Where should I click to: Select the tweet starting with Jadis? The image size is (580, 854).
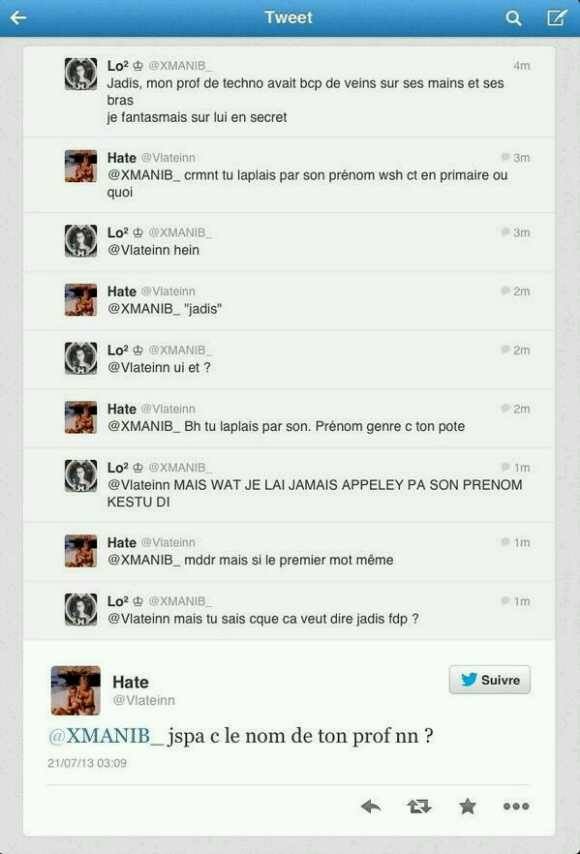coord(289,92)
